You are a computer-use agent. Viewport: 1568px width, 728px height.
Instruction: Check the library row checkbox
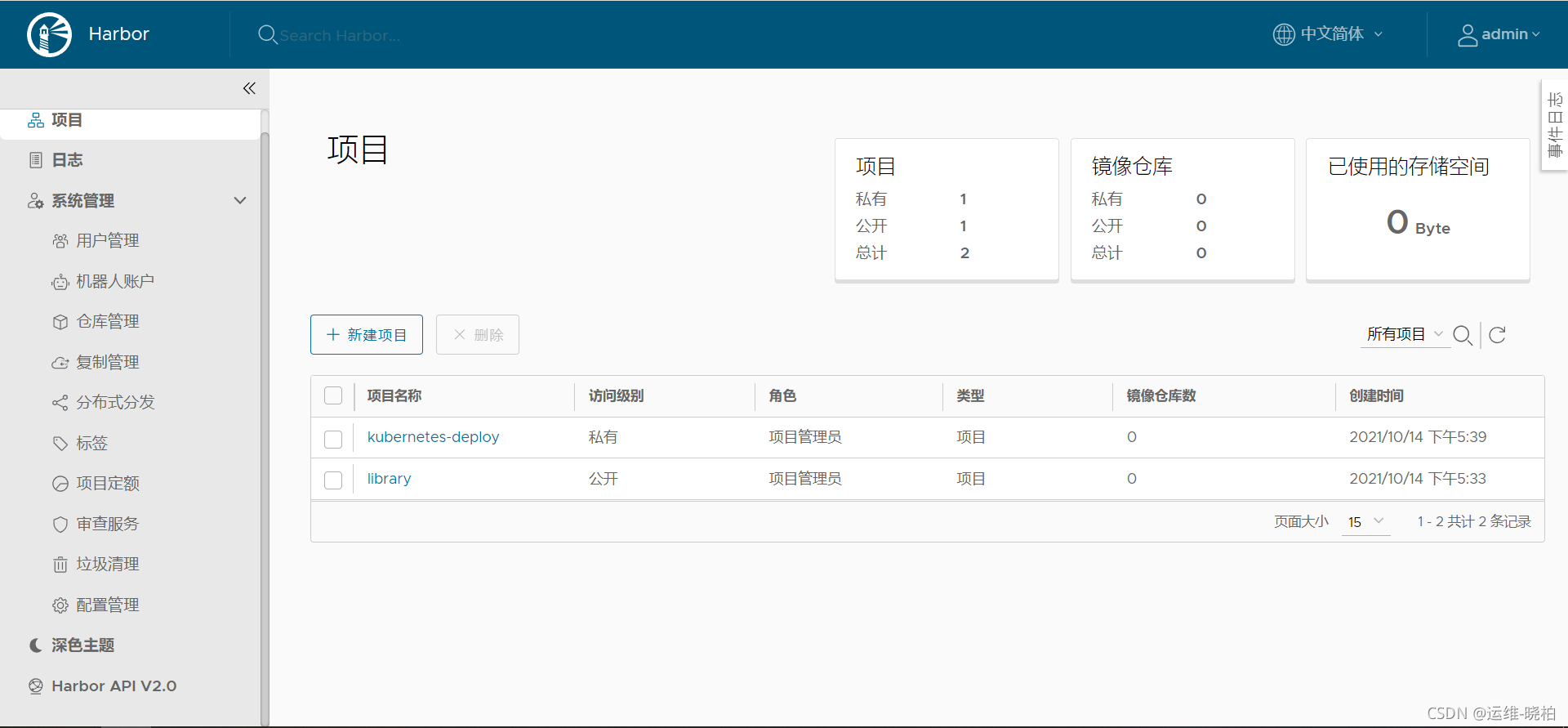[333, 480]
